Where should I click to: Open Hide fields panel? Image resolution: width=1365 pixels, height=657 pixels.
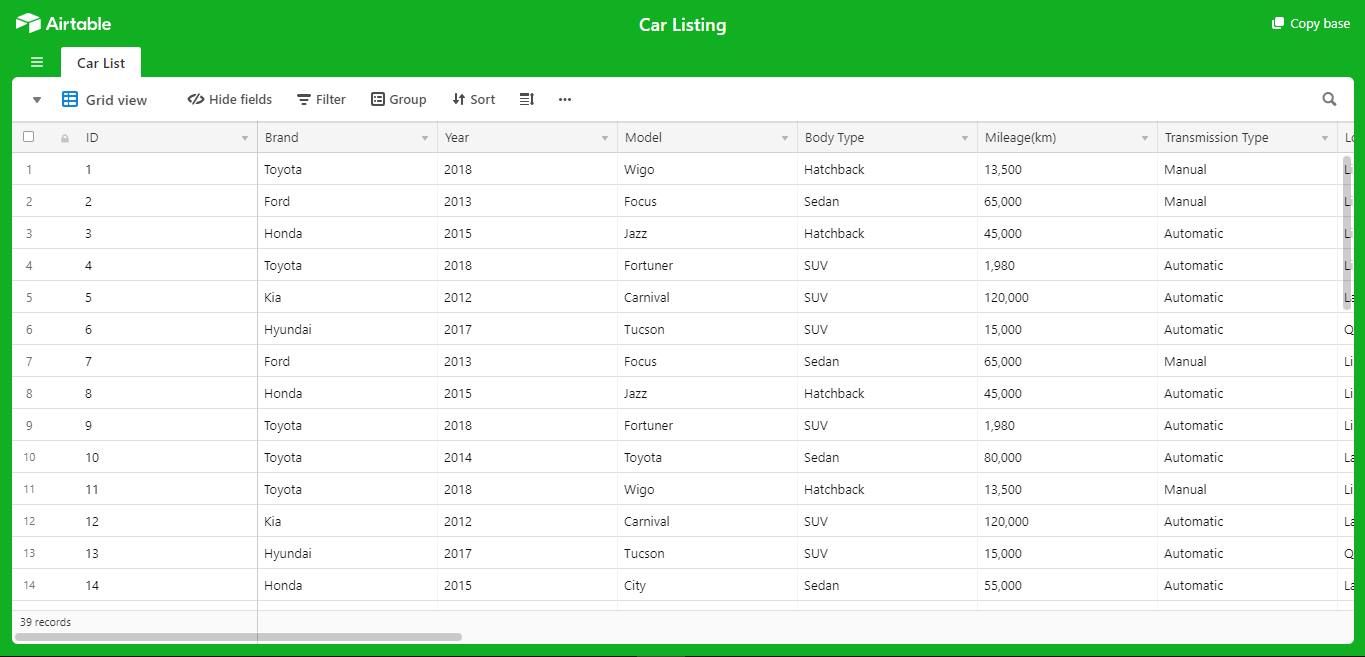tap(230, 99)
